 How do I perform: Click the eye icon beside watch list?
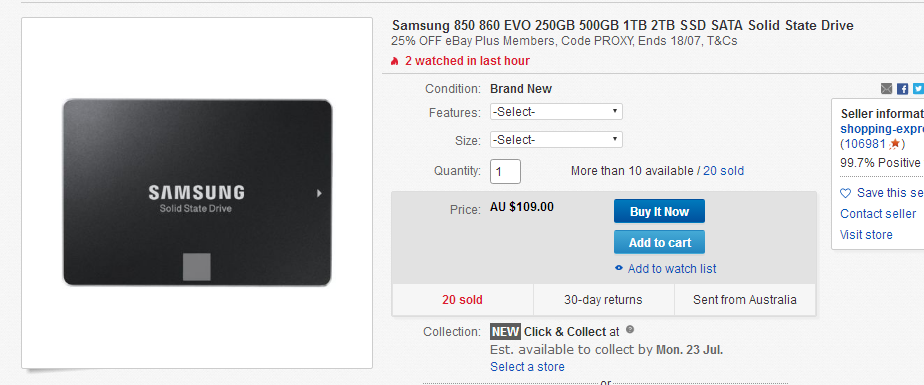coord(619,268)
